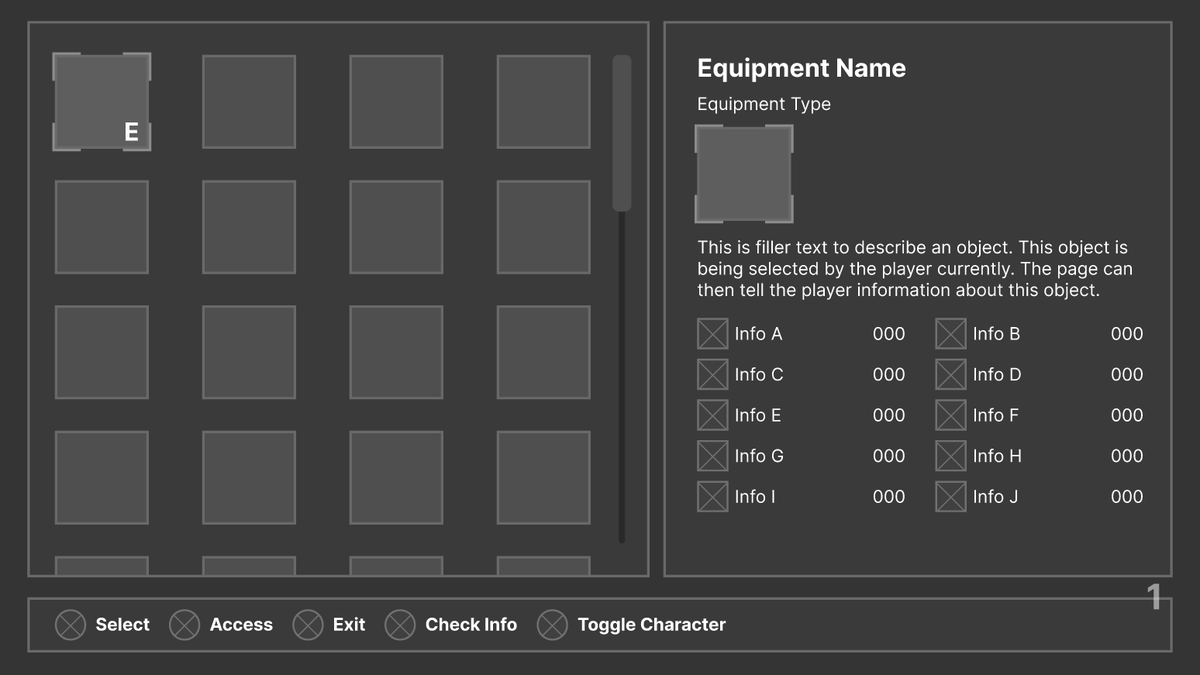Click the equipment preview image under Equipment Type
Screen dimensions: 1200x675
(744, 174)
